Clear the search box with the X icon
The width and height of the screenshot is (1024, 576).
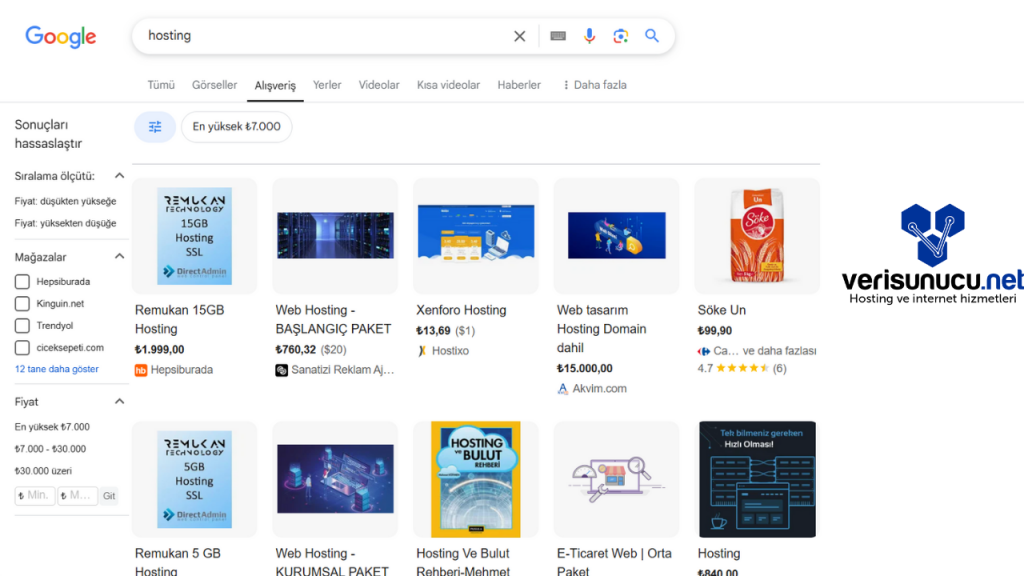[x=519, y=37]
